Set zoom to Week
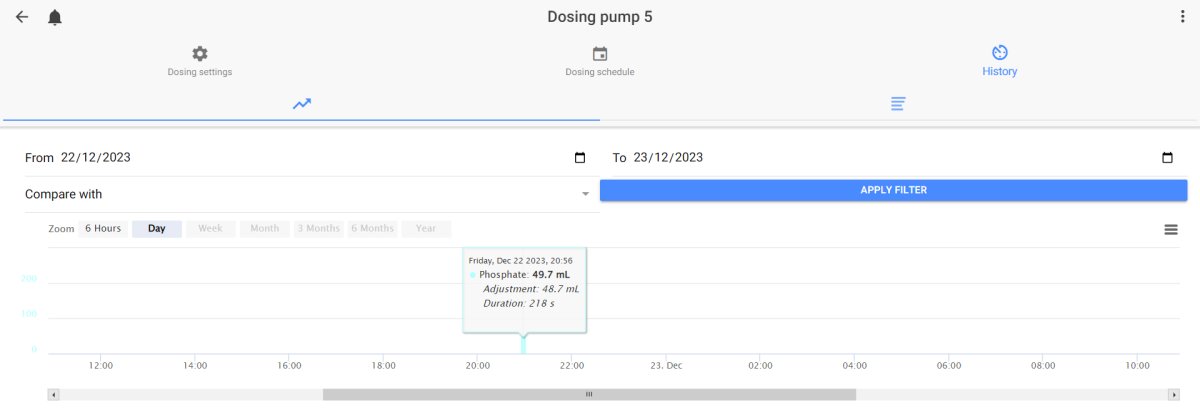This screenshot has height=413, width=1200. point(210,229)
